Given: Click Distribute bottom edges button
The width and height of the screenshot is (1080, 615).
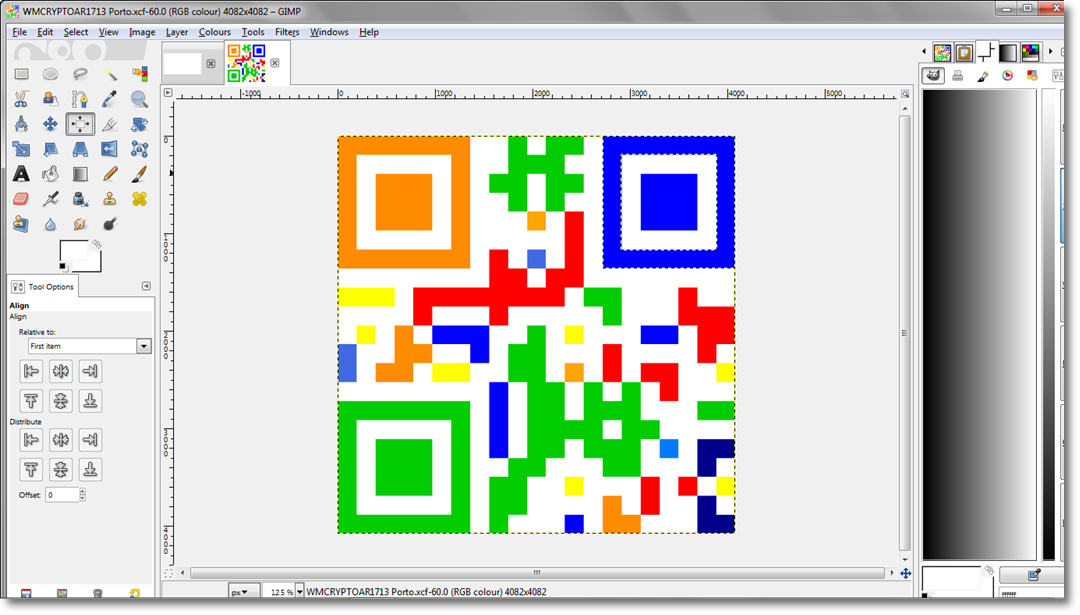Looking at the screenshot, I should click(x=90, y=470).
